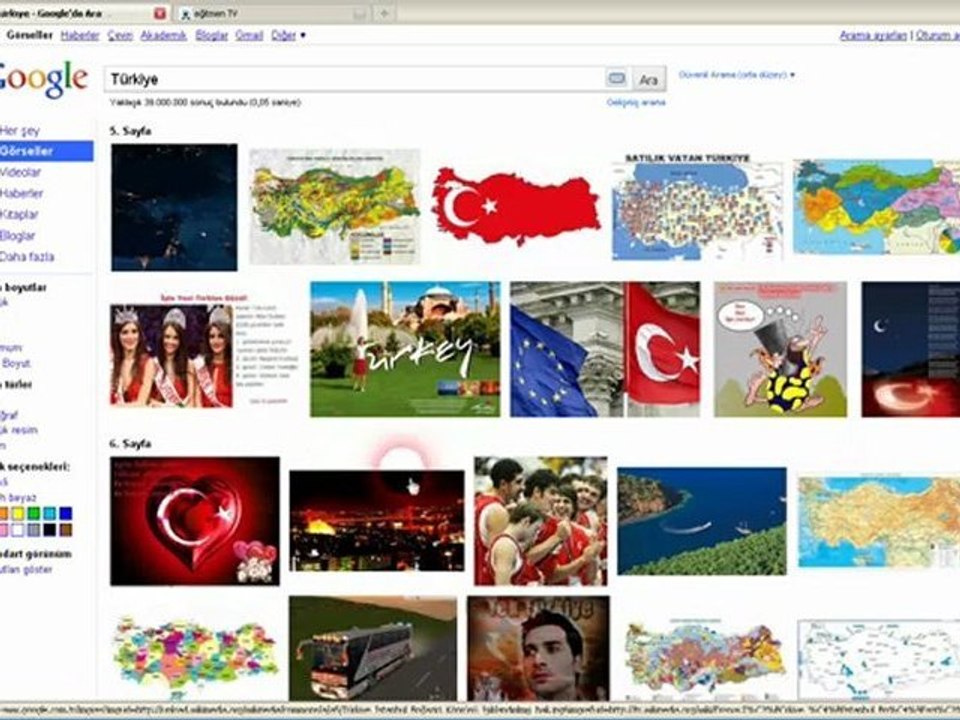
Task: Pick the teal color filter swatch
Action: pyautogui.click(x=50, y=513)
